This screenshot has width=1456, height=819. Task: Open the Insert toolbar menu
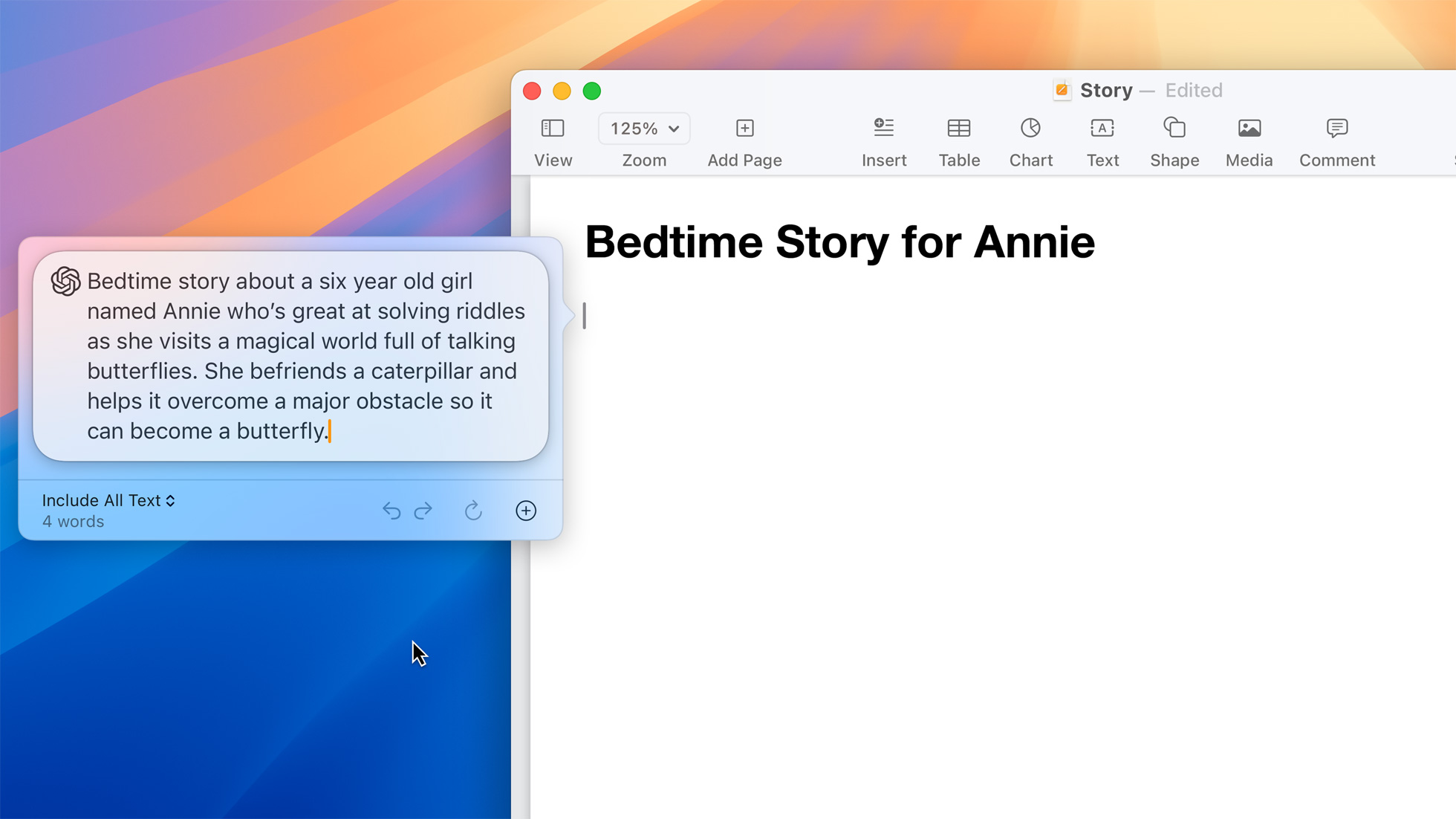[x=883, y=141]
